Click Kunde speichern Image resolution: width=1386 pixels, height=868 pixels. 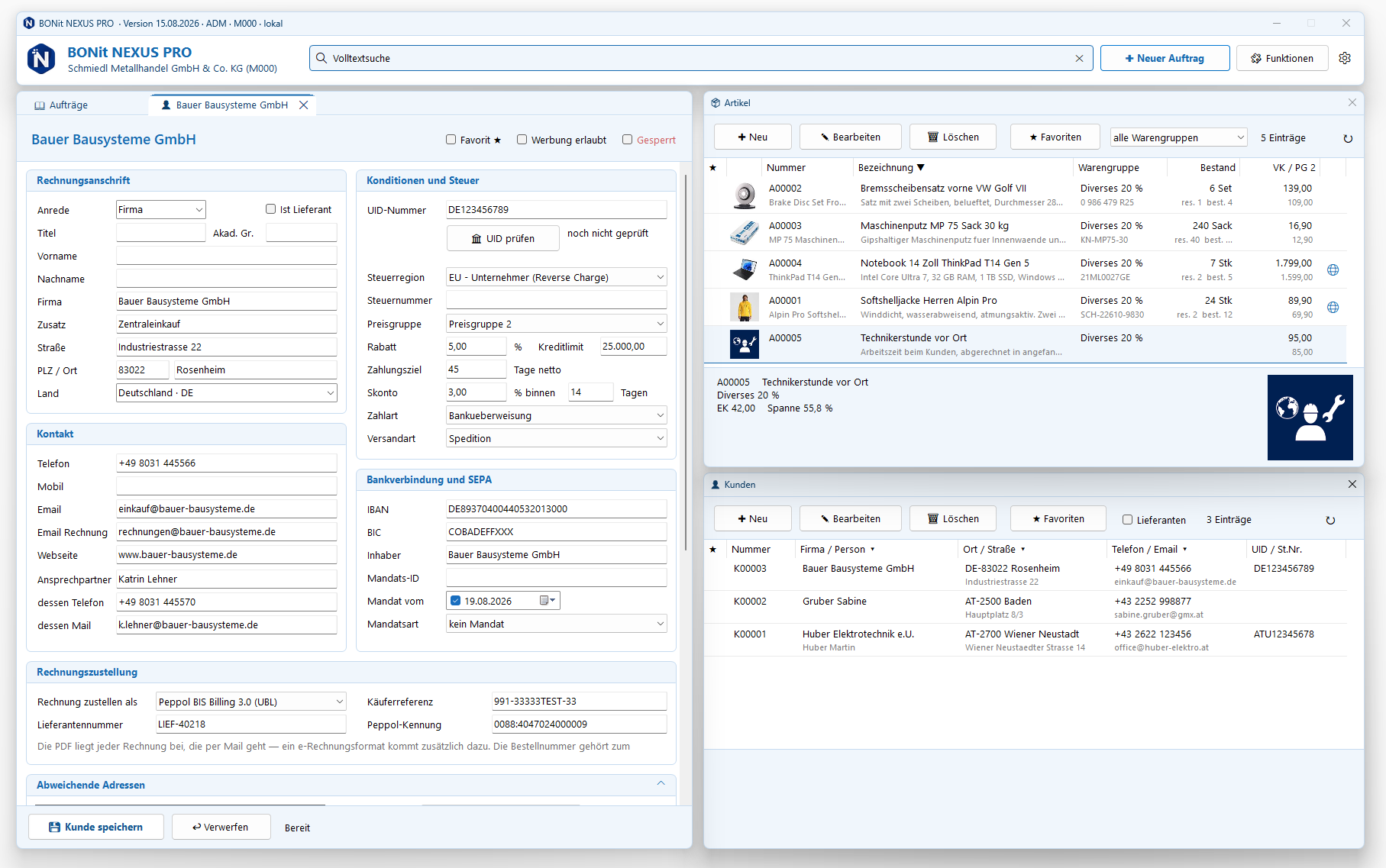(x=96, y=827)
